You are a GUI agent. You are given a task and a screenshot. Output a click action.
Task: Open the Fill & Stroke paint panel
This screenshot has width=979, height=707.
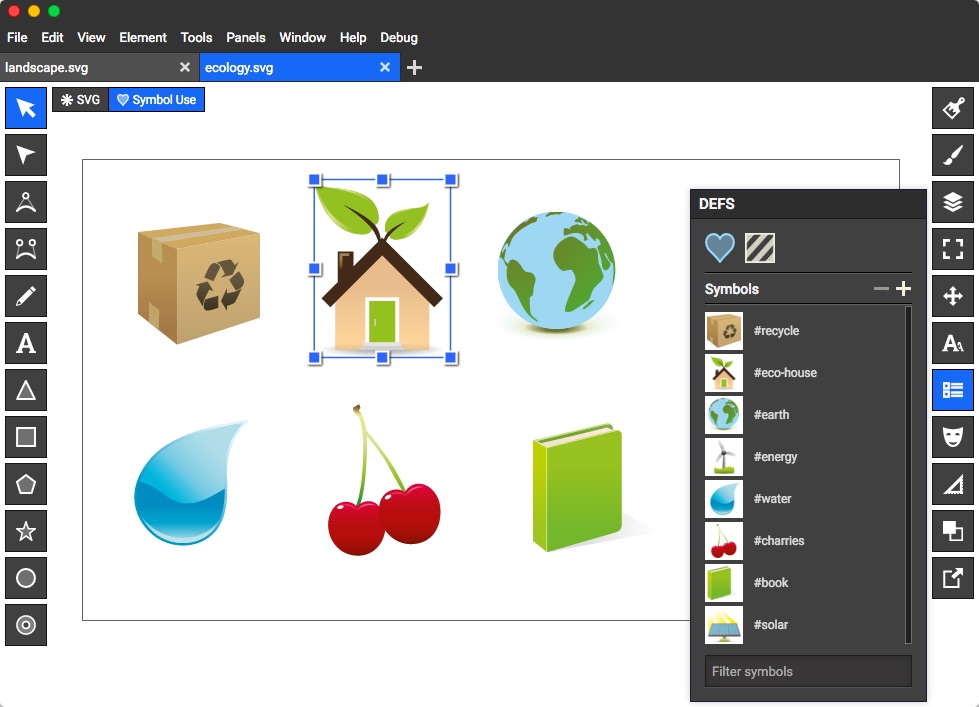coord(953,107)
